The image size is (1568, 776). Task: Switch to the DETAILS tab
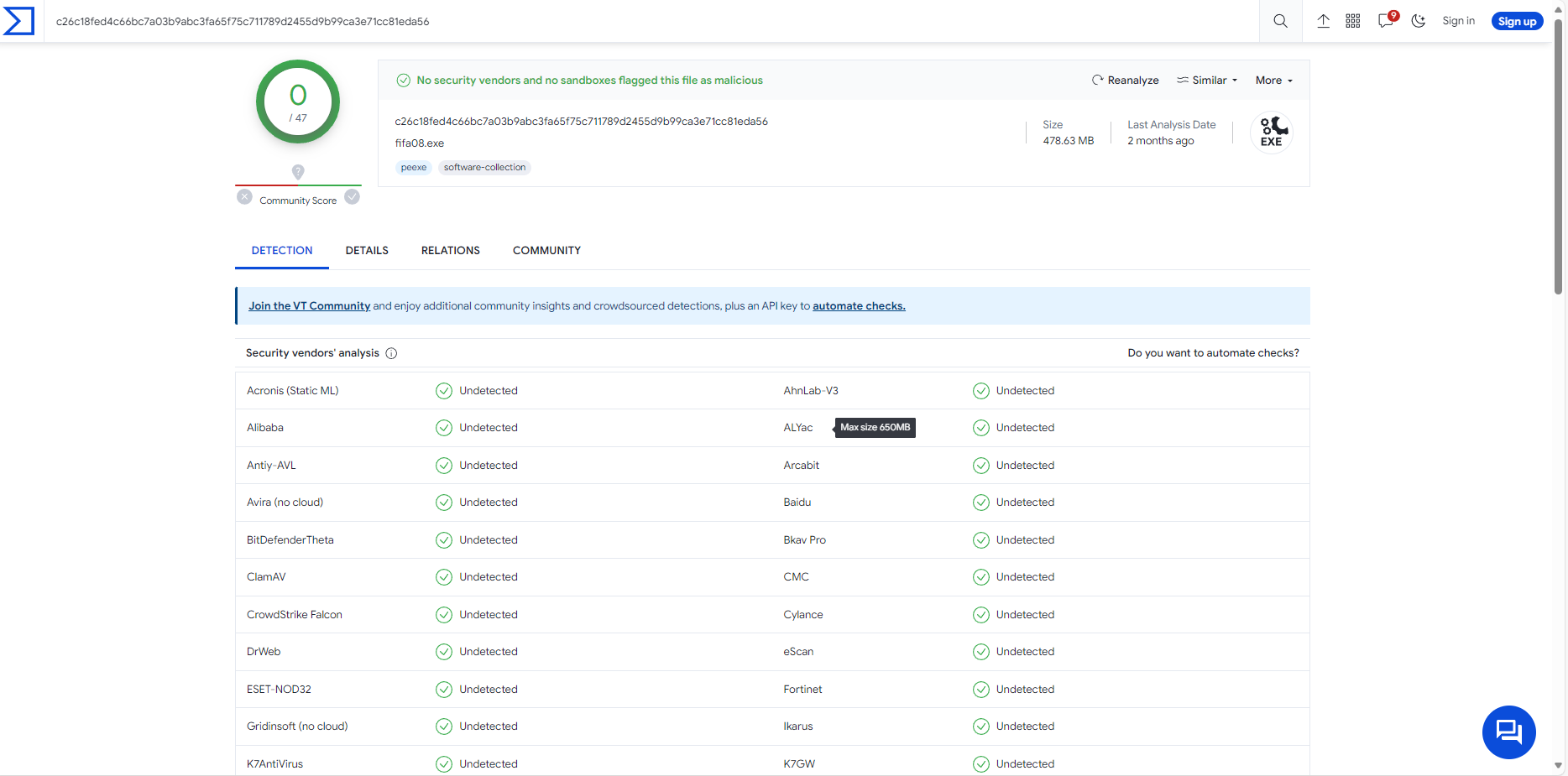[367, 251]
